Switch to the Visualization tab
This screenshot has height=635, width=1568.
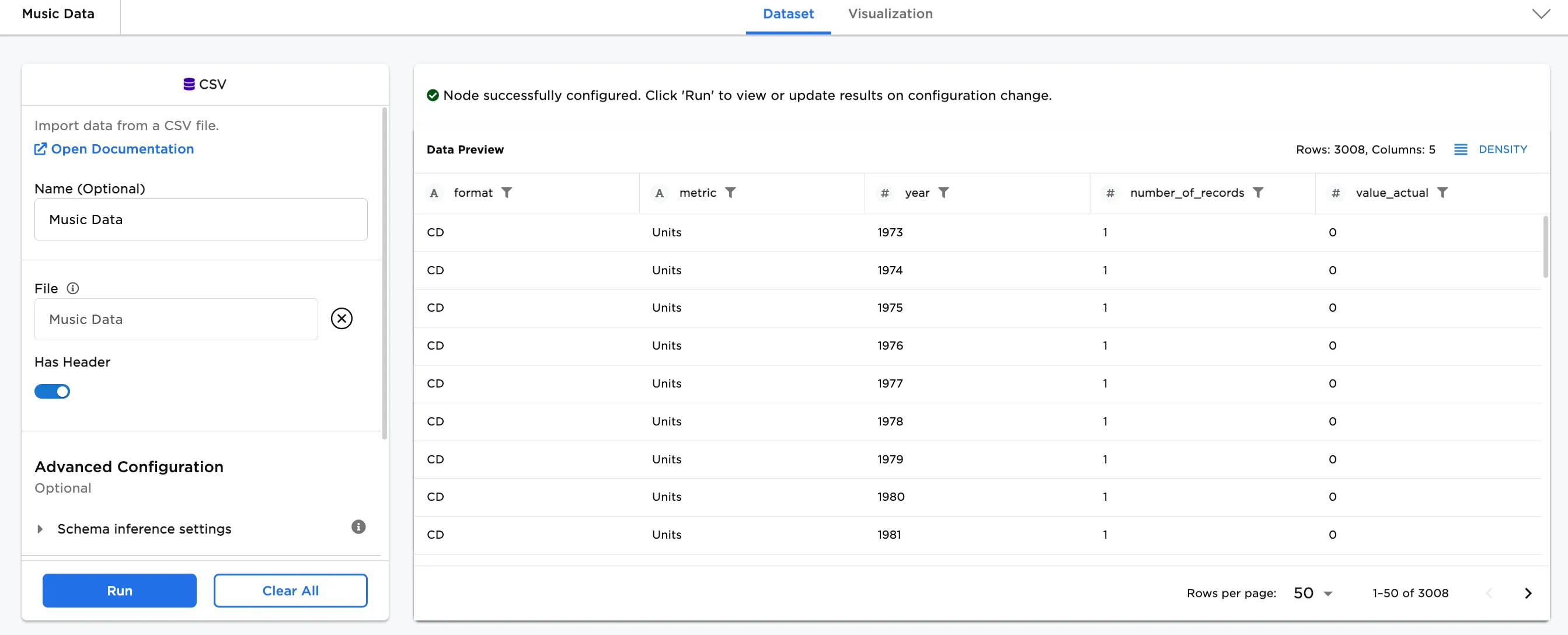point(890,13)
